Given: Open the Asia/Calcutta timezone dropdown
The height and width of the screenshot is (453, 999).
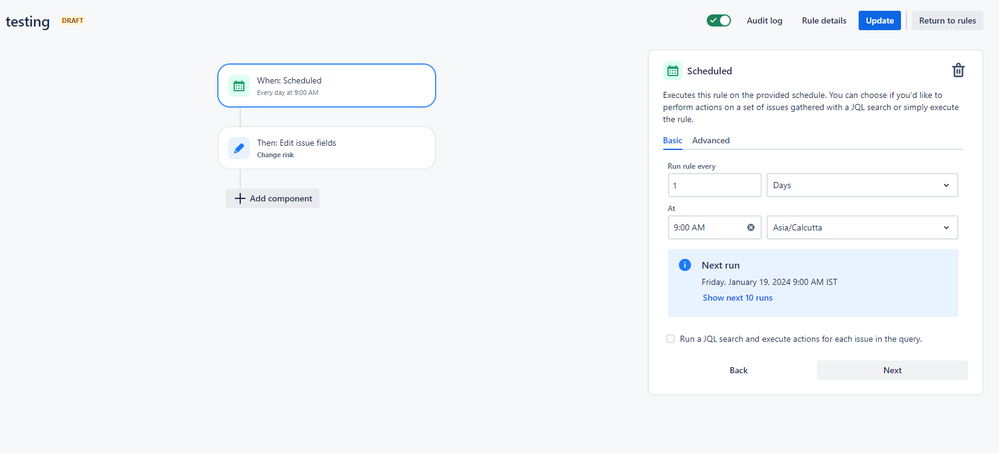Looking at the screenshot, I should (x=862, y=227).
